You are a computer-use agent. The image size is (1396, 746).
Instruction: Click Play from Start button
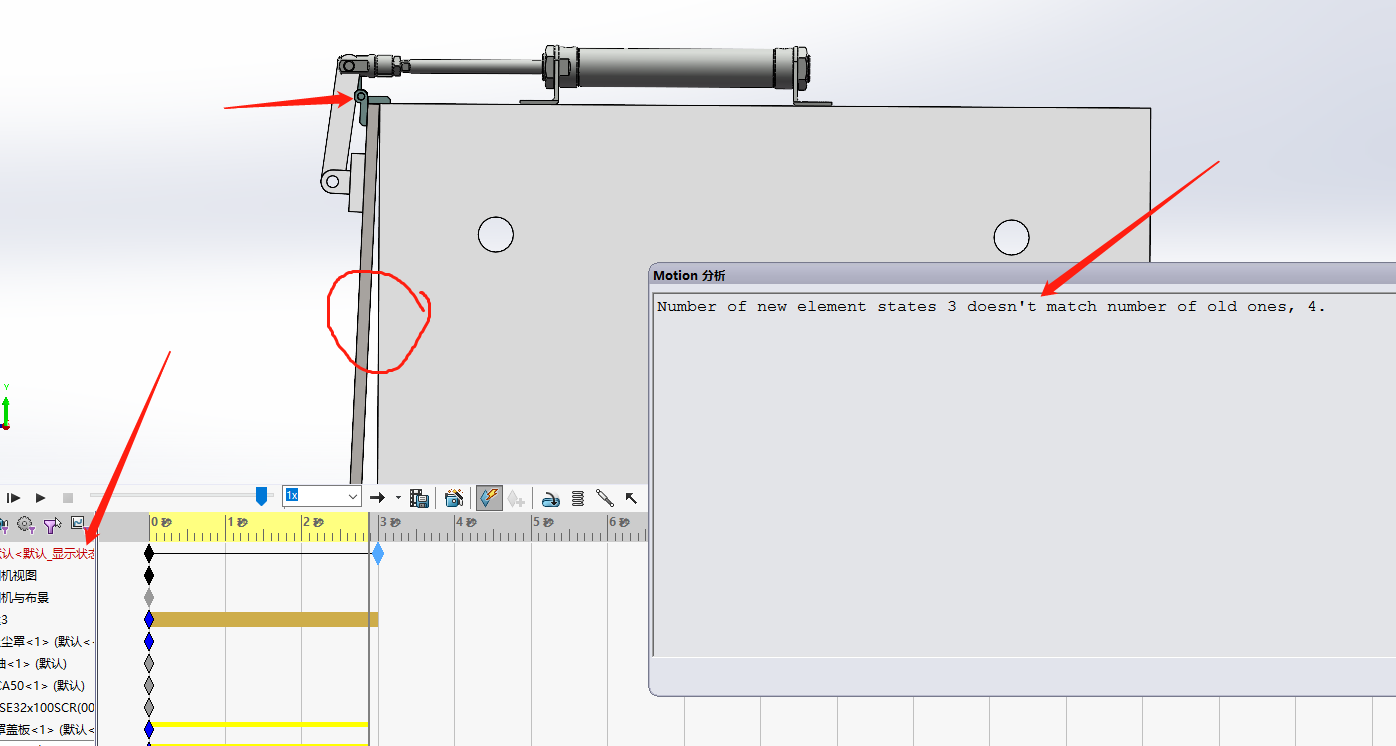14,497
